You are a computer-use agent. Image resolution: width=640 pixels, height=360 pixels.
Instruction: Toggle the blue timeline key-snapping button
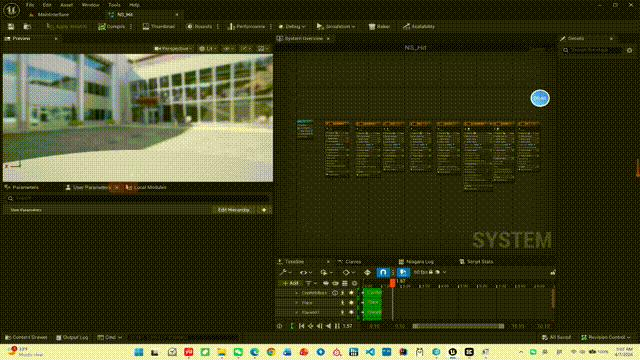coord(403,272)
